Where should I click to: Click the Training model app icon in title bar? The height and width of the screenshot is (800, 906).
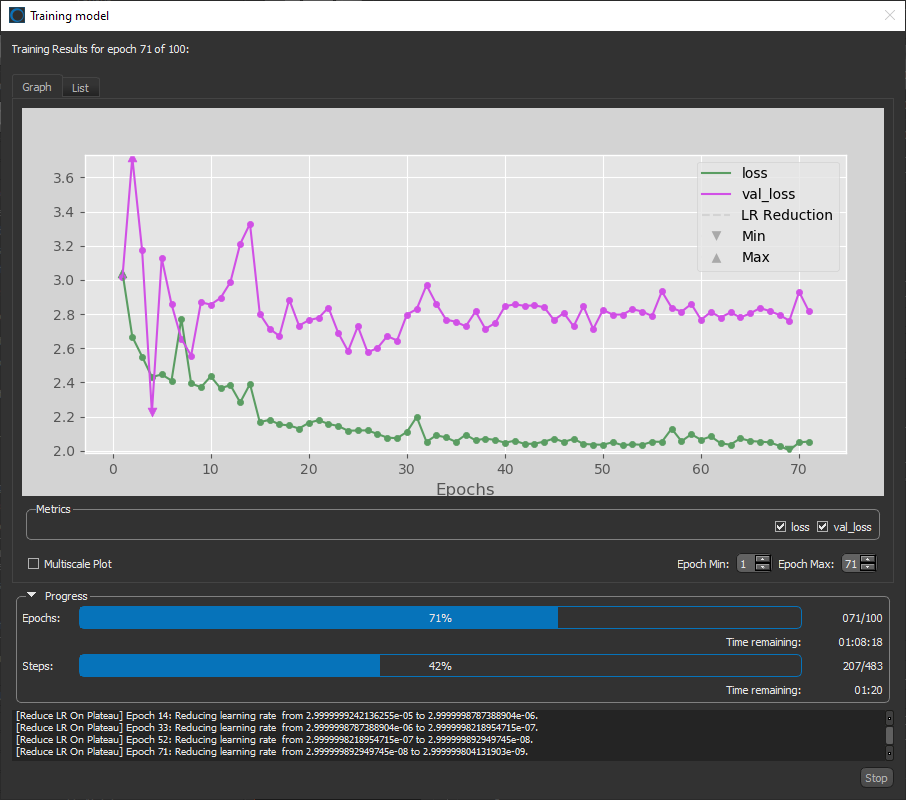17,15
